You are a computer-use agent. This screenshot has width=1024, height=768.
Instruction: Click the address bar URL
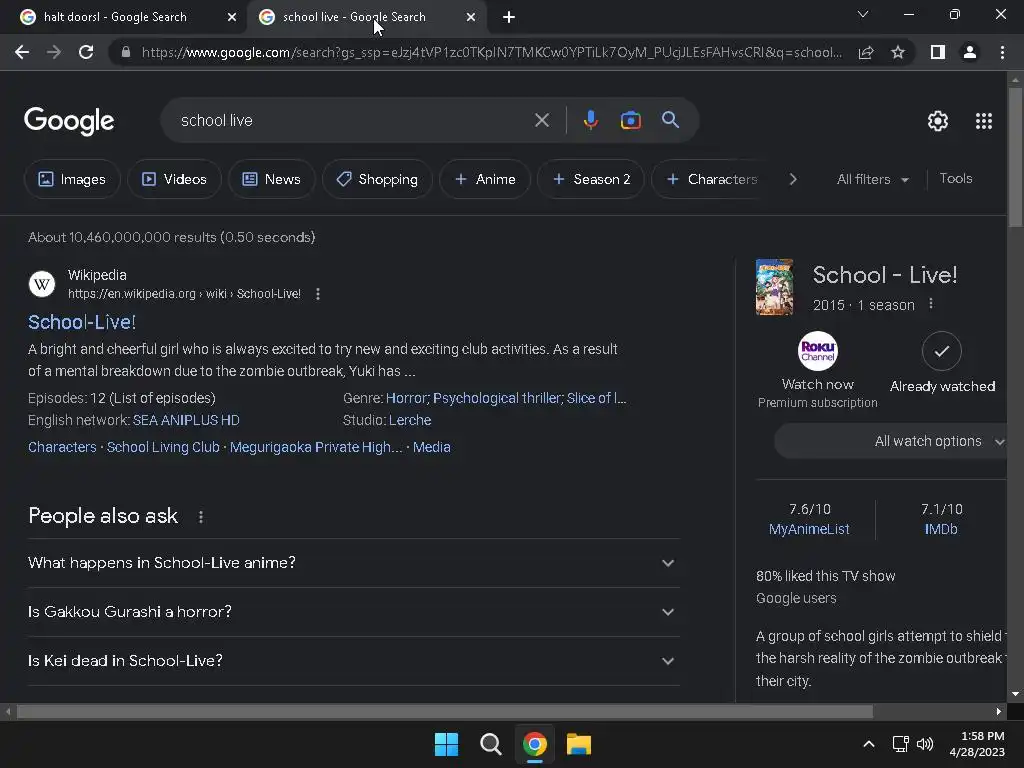491,52
